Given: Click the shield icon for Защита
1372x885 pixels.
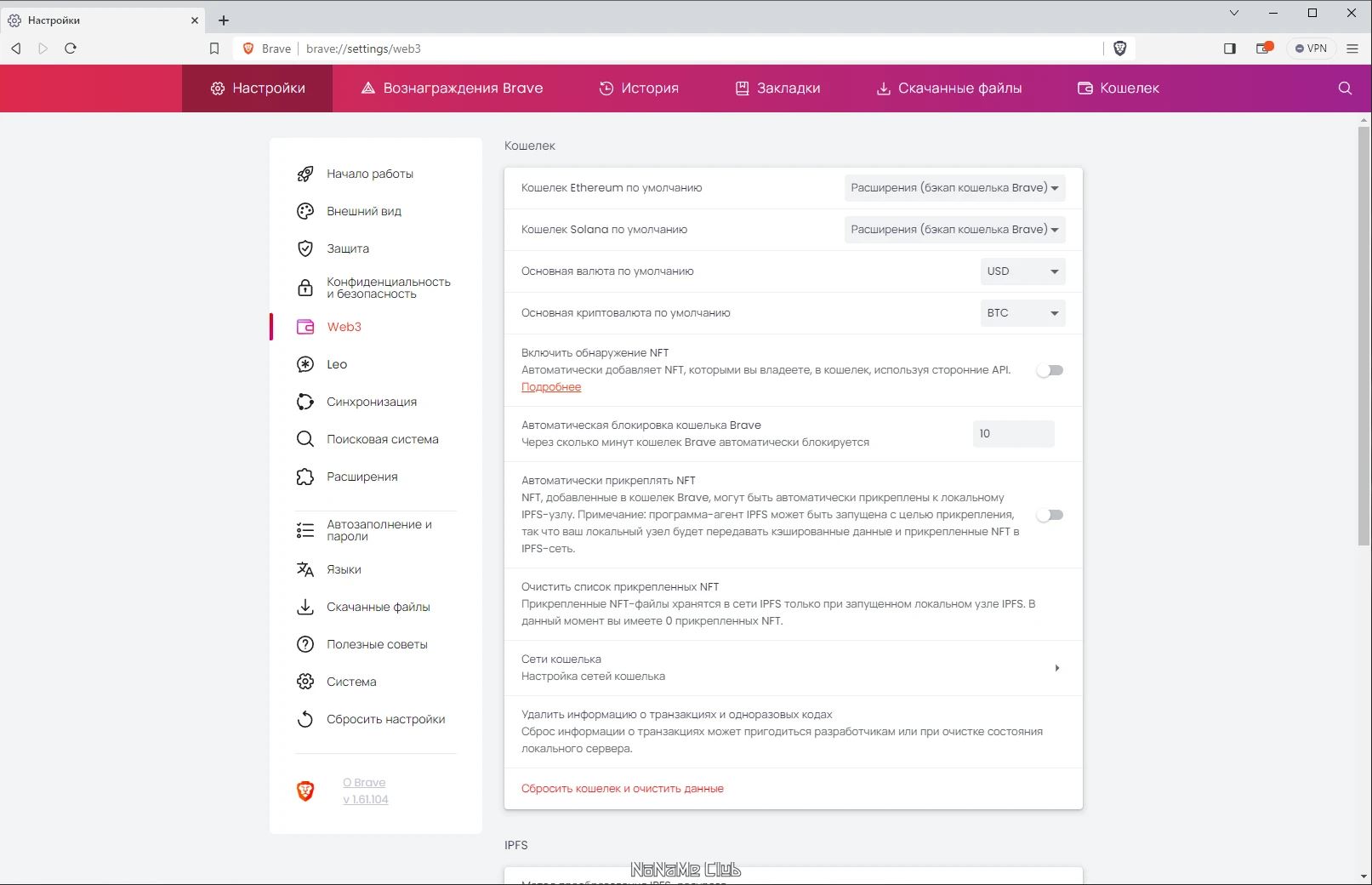Looking at the screenshot, I should coord(305,248).
